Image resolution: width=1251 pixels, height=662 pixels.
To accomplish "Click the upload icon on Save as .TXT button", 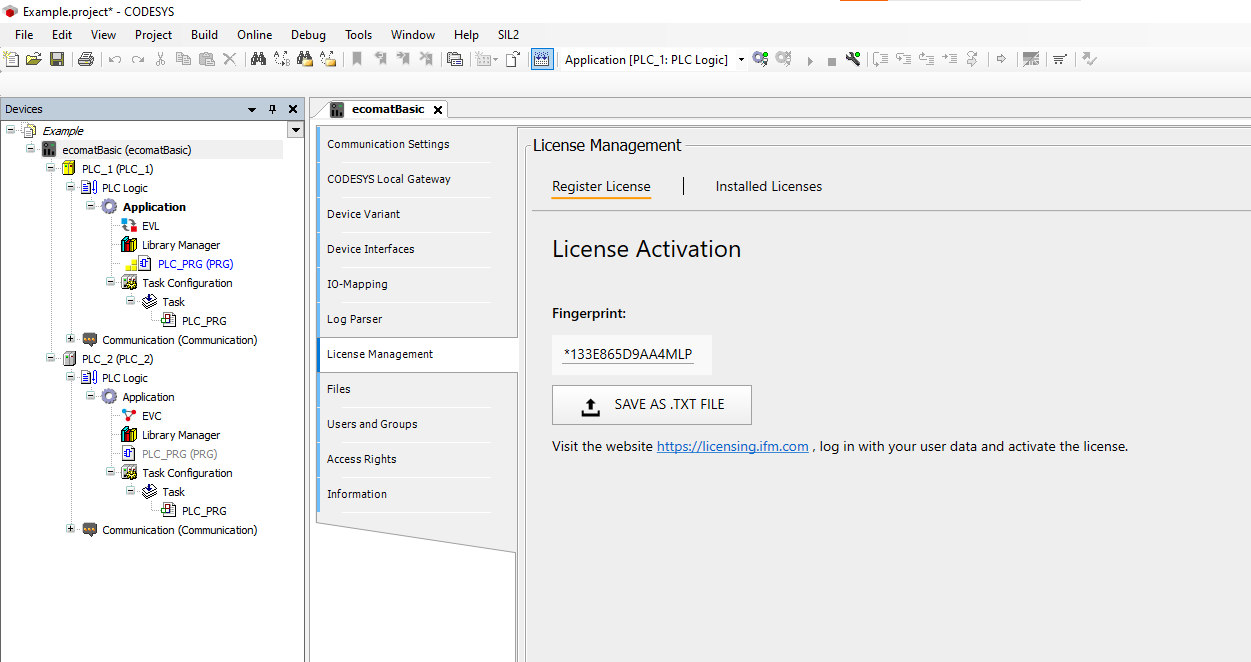I will click(x=591, y=405).
